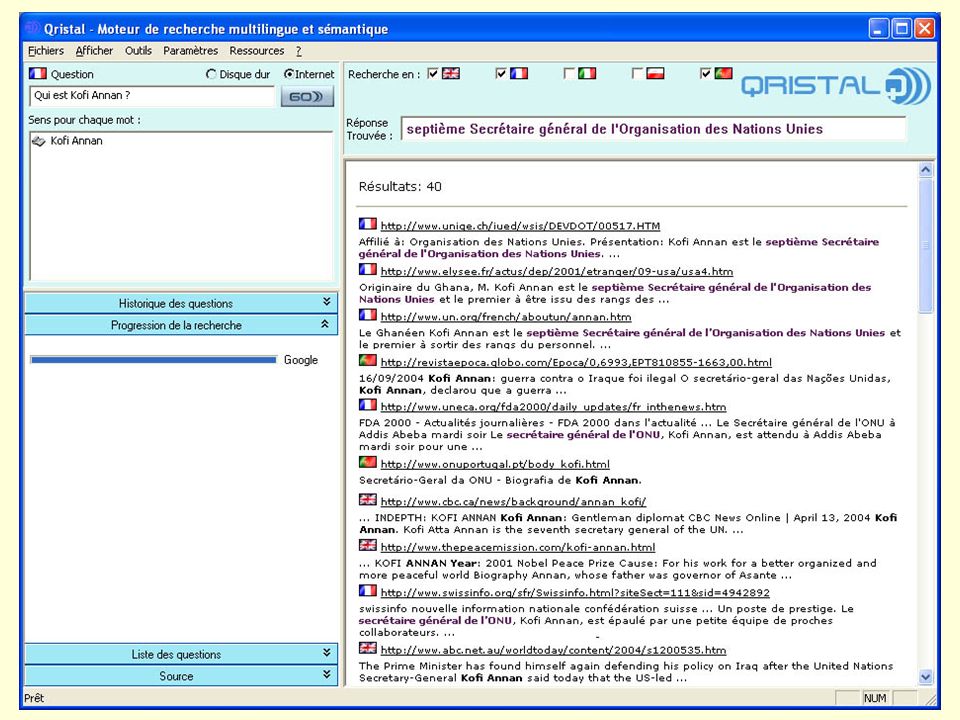Viewport: 960px width, 720px height.
Task: Open the abc.net.au worldtoday link
Action: (553, 650)
